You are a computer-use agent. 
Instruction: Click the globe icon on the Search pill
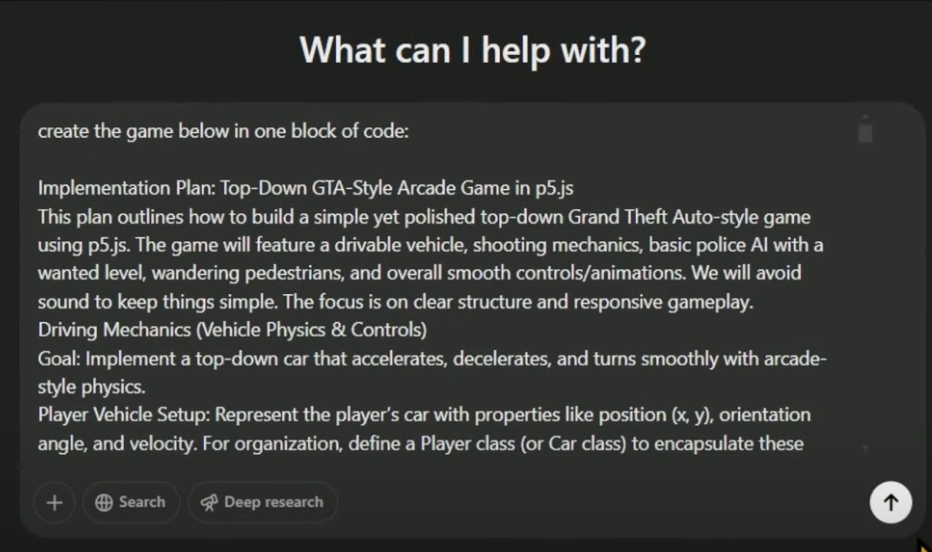tap(104, 503)
